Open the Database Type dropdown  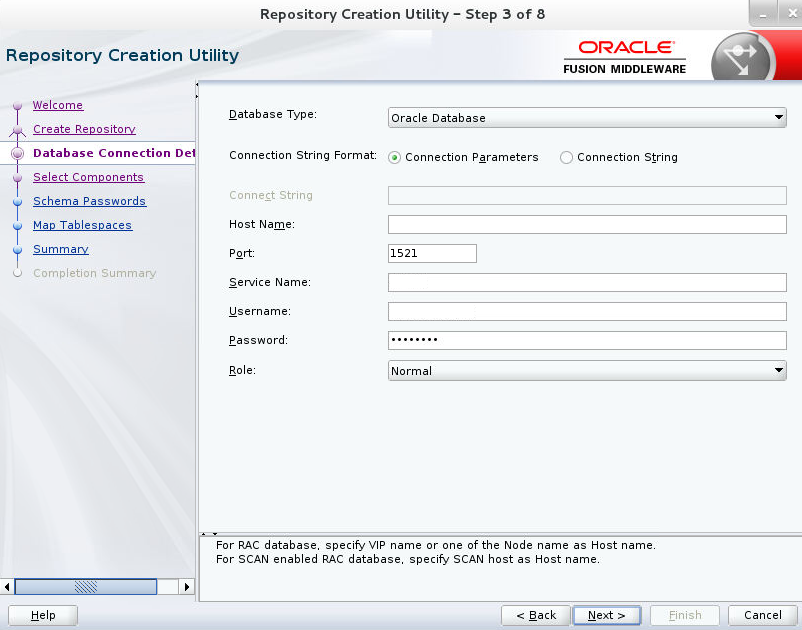[587, 117]
